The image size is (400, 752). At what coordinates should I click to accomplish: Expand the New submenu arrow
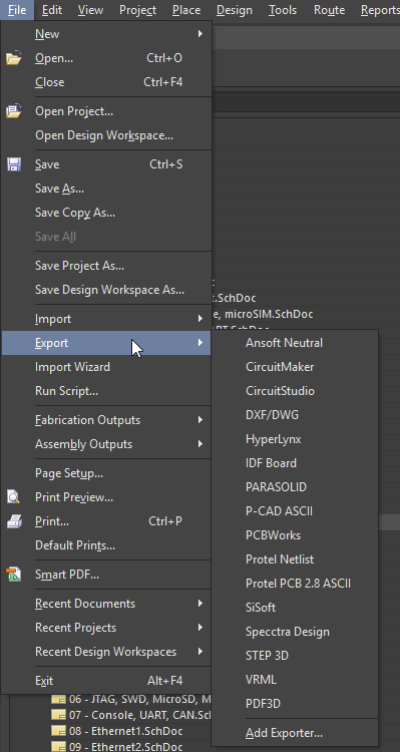click(200, 34)
